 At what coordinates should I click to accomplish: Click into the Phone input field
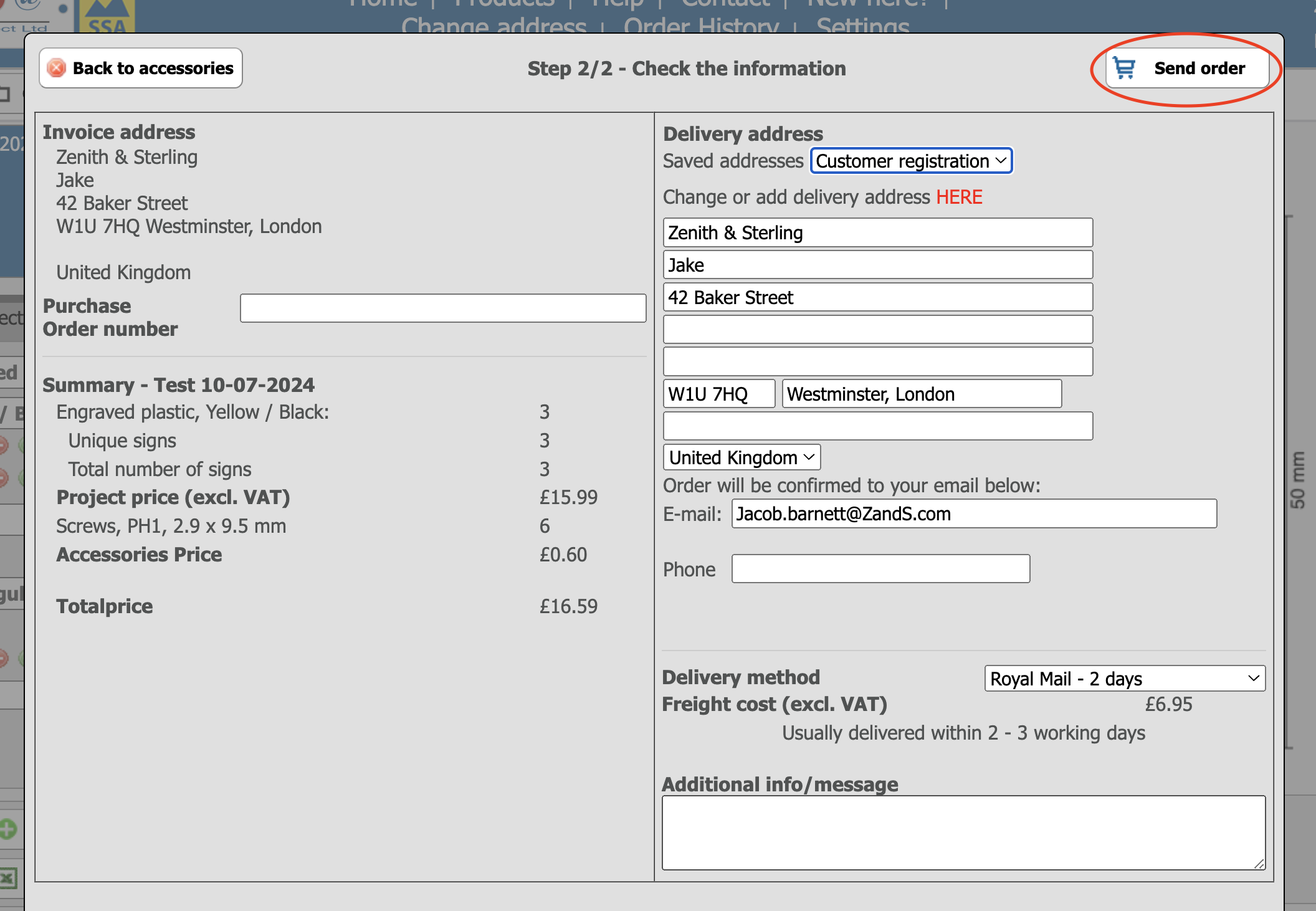point(880,569)
